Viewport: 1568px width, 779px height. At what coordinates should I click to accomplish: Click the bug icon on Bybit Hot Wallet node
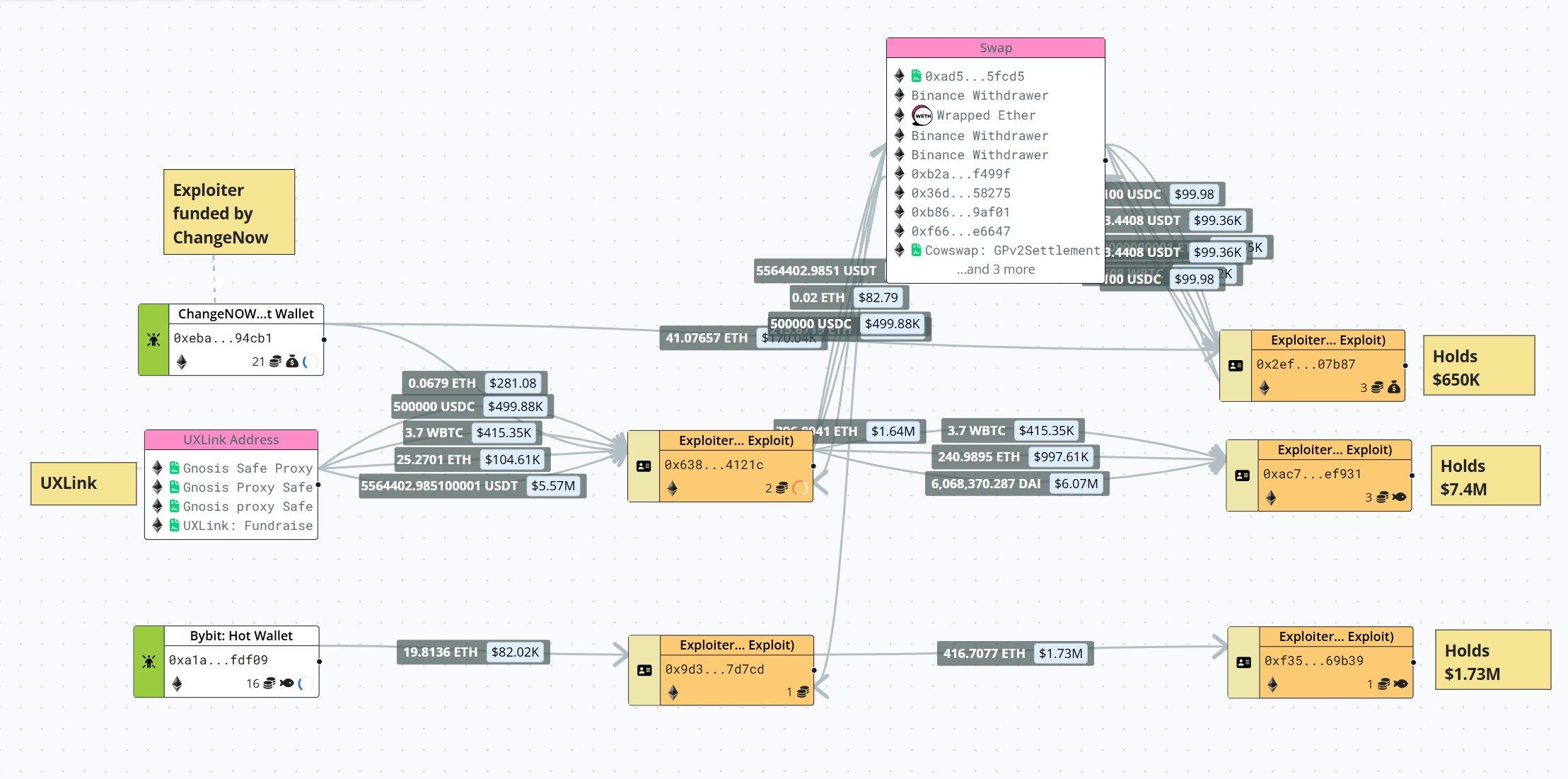pos(149,662)
